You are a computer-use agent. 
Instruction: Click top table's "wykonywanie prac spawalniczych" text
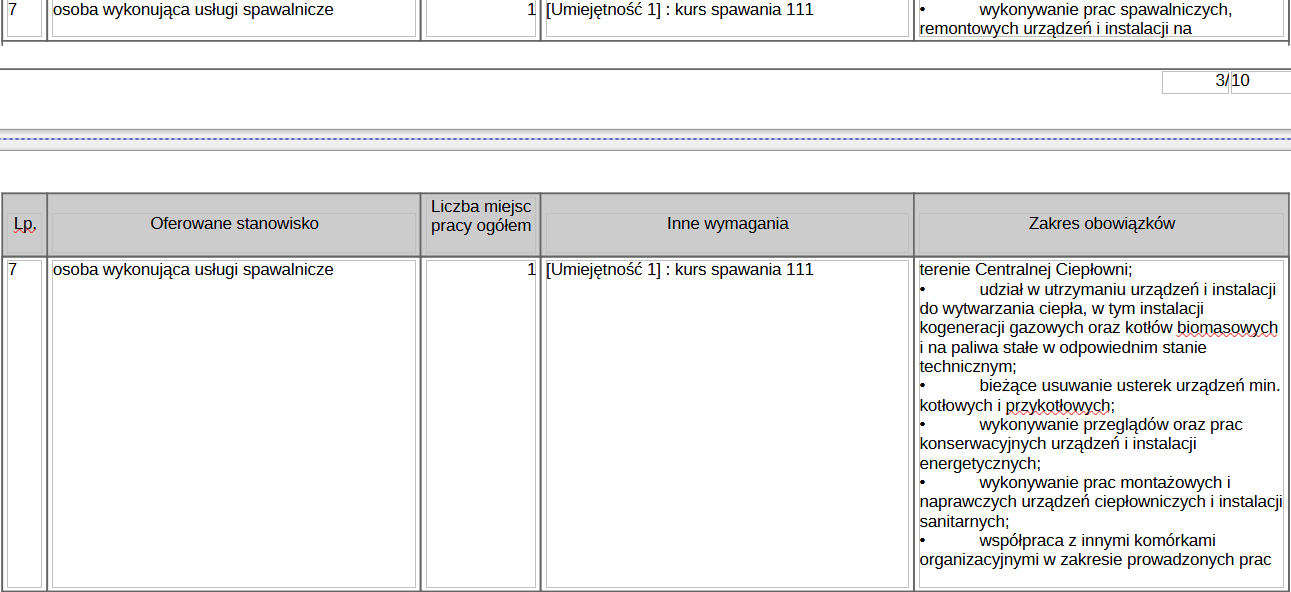[x=1105, y=10]
